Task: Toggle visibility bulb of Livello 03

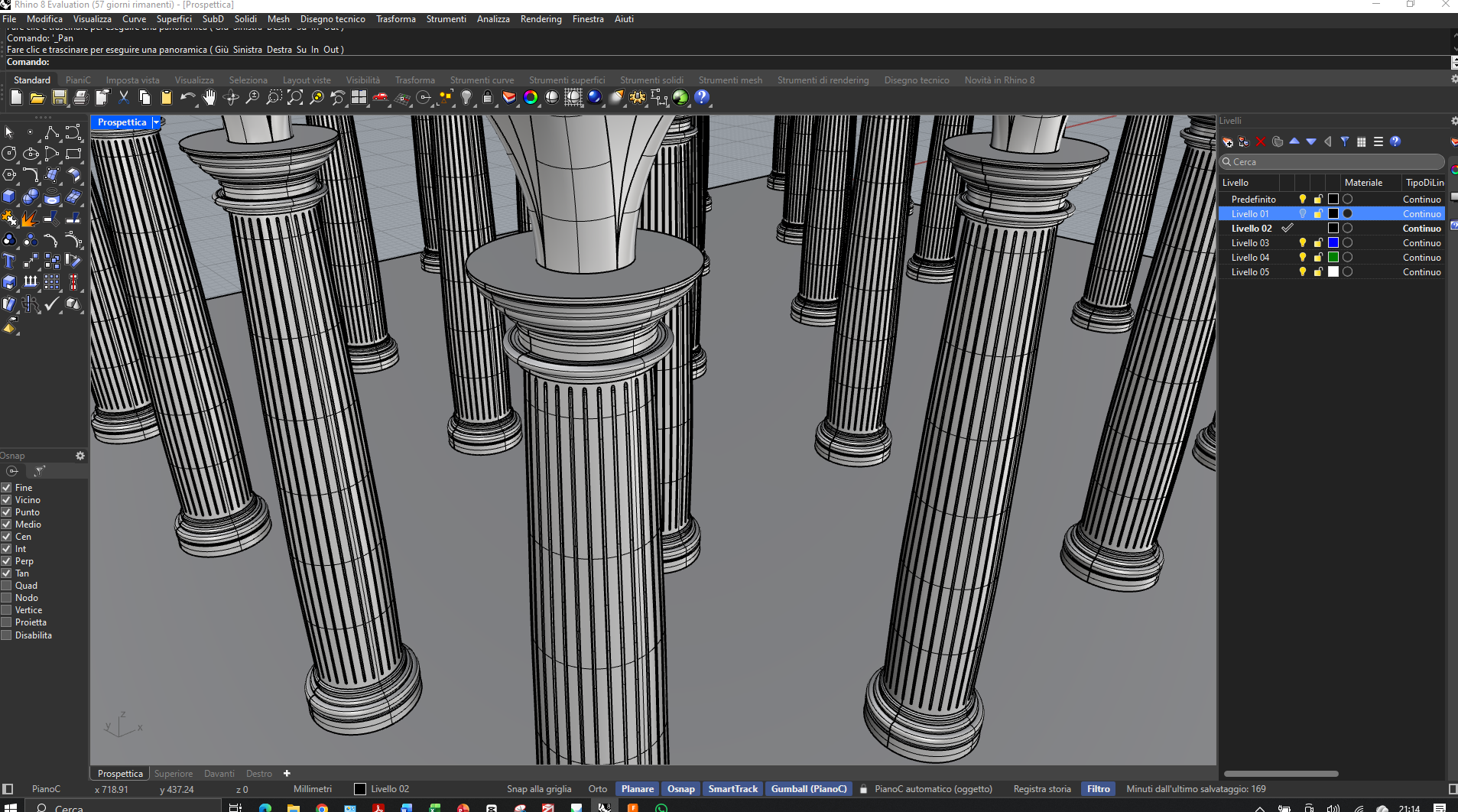Action: pyautogui.click(x=1303, y=243)
